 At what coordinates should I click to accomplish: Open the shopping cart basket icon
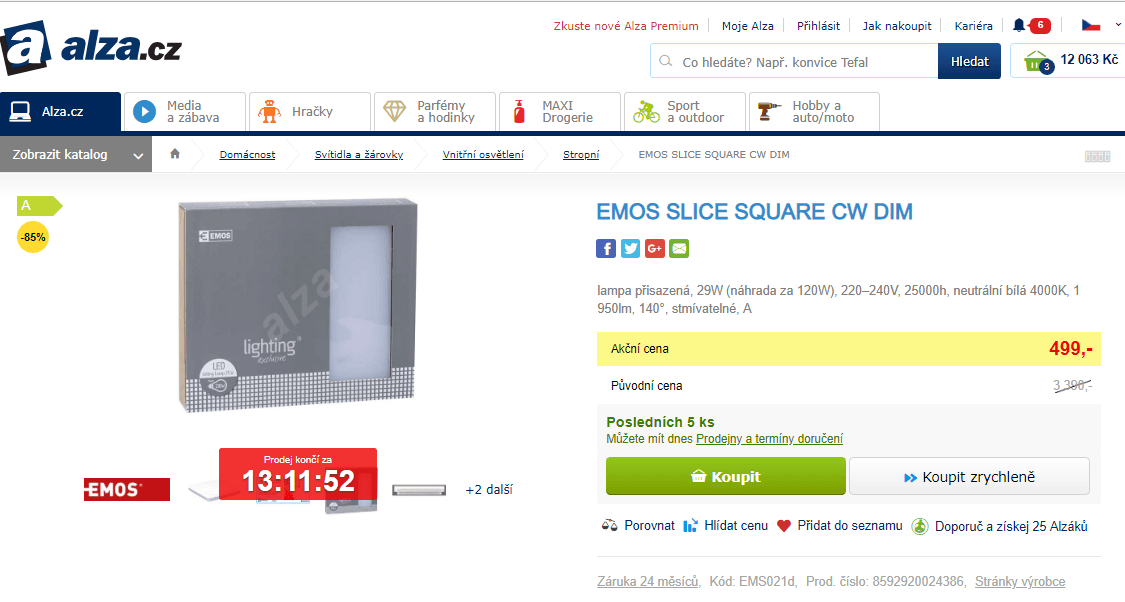[1036, 61]
